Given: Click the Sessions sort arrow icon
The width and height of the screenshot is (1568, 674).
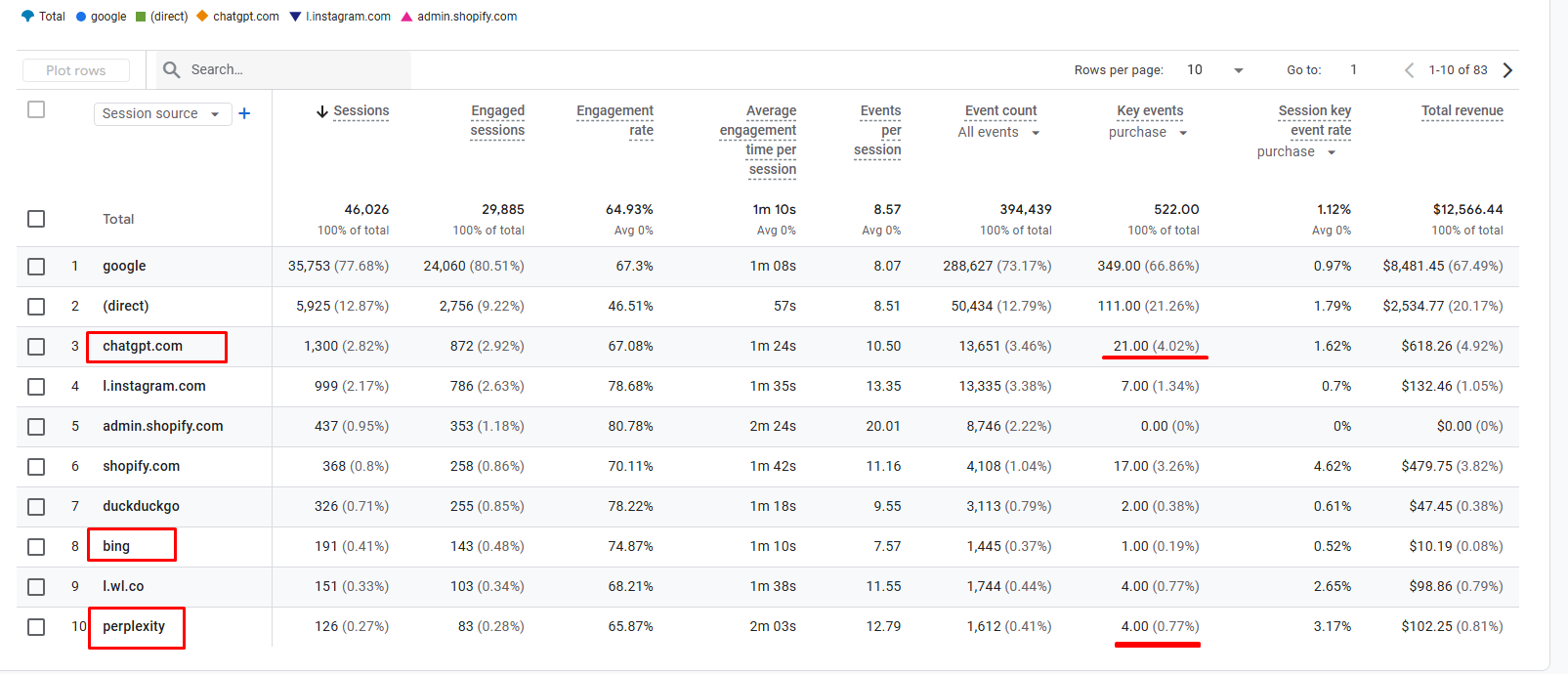Looking at the screenshot, I should coord(322,111).
